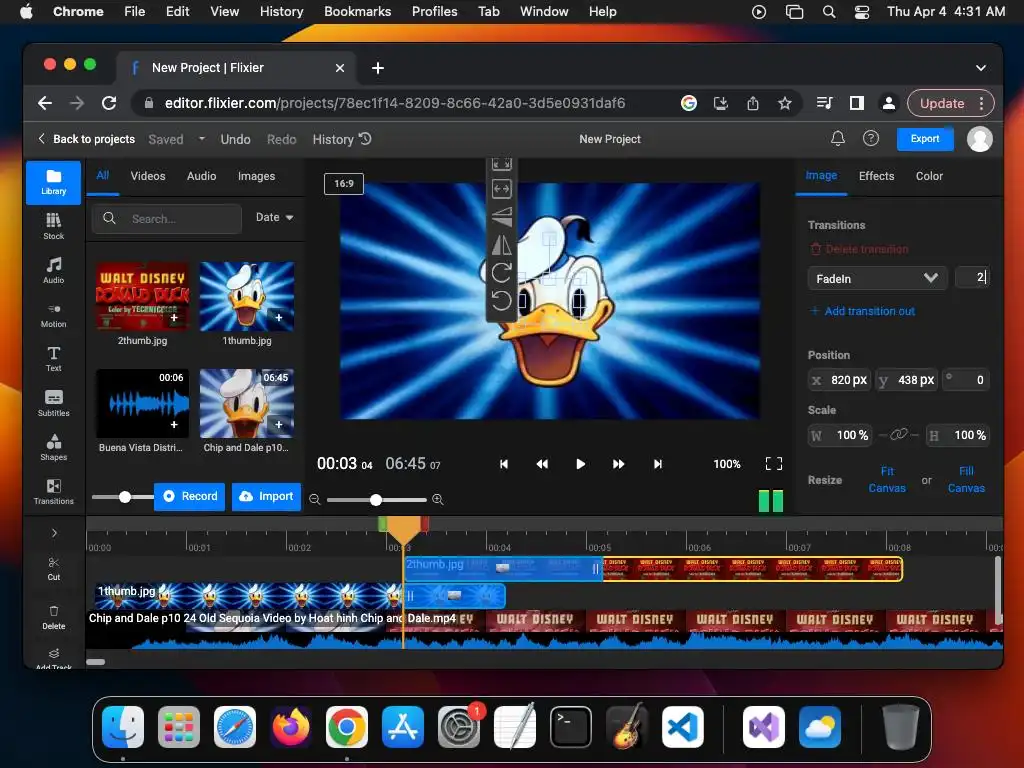The height and width of the screenshot is (768, 1024).
Task: Open the Shapes panel
Action: point(54,447)
